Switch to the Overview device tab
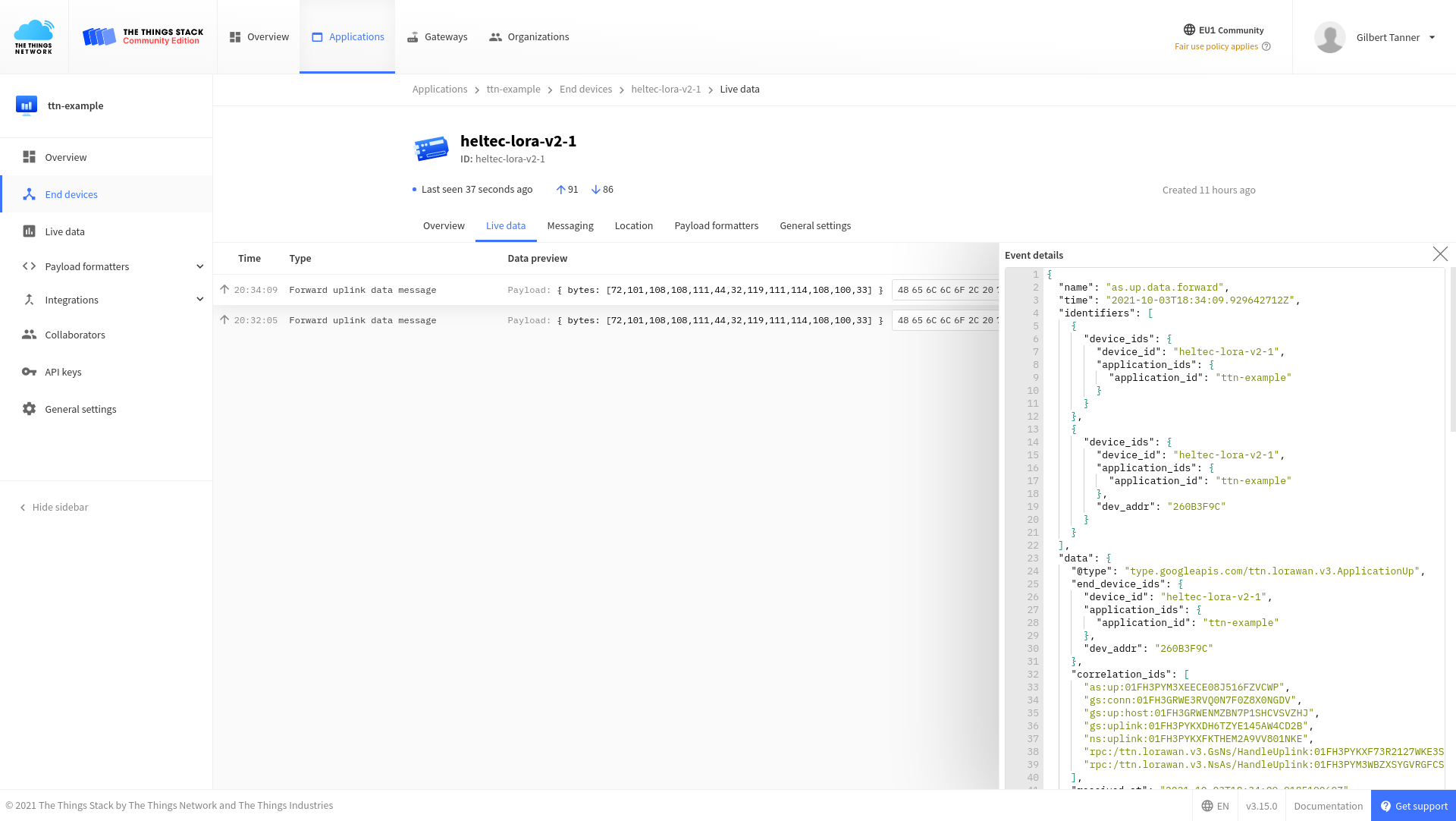This screenshot has width=1456, height=821. (x=444, y=225)
